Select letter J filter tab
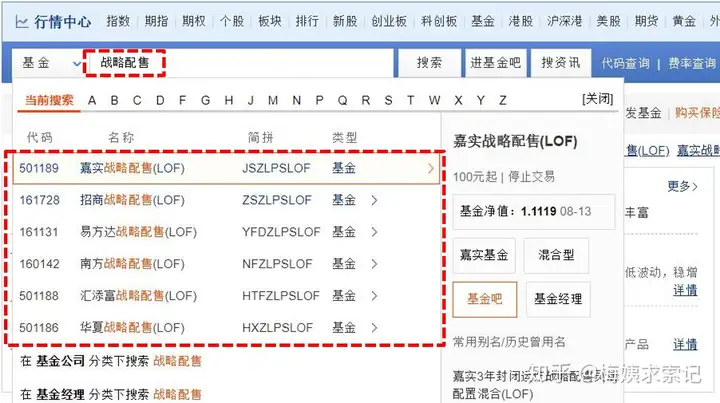The width and height of the screenshot is (720, 403). coord(251,101)
